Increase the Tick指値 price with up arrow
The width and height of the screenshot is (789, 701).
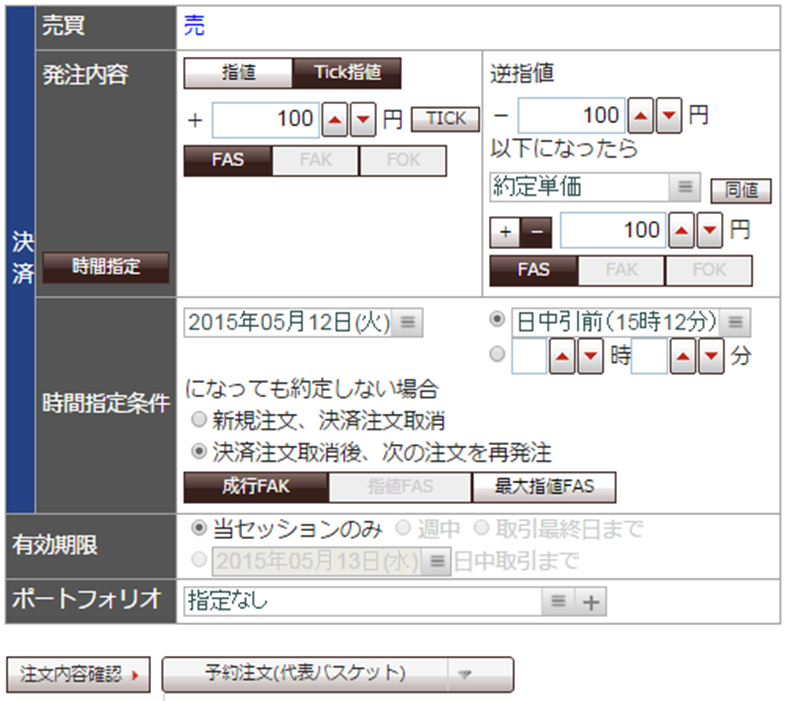click(x=335, y=120)
